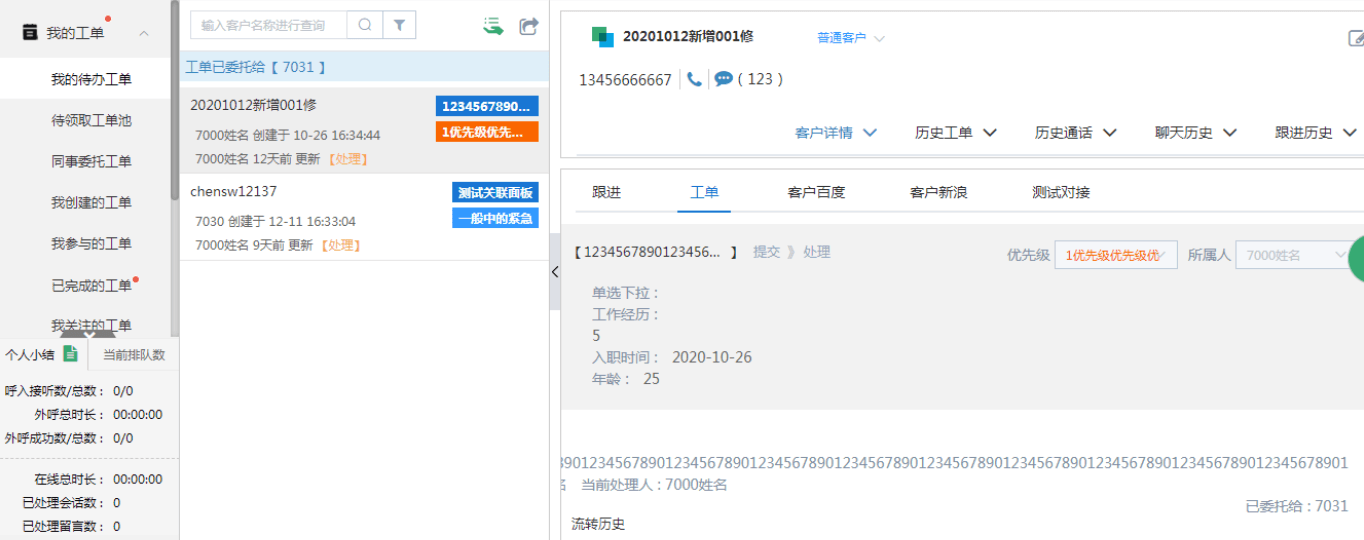Click the 我的工单 archive icon
1364x540 pixels.
(x=29, y=33)
